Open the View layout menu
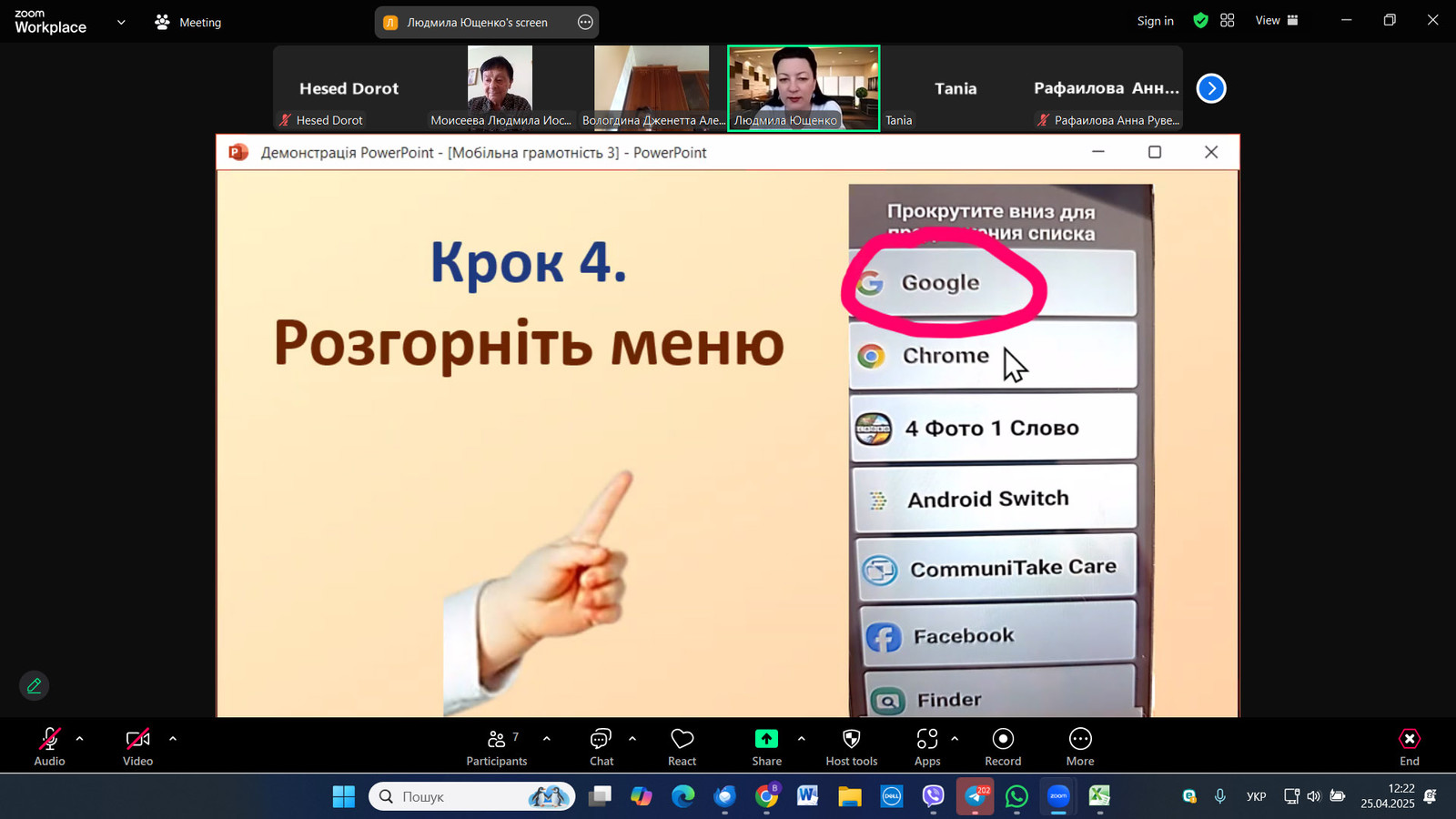The image size is (1456, 819). (1277, 20)
